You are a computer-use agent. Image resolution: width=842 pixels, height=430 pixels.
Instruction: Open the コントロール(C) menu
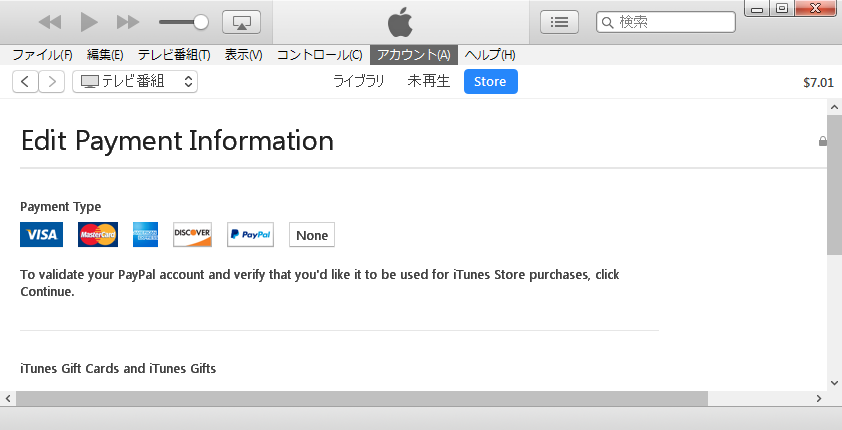coord(320,55)
